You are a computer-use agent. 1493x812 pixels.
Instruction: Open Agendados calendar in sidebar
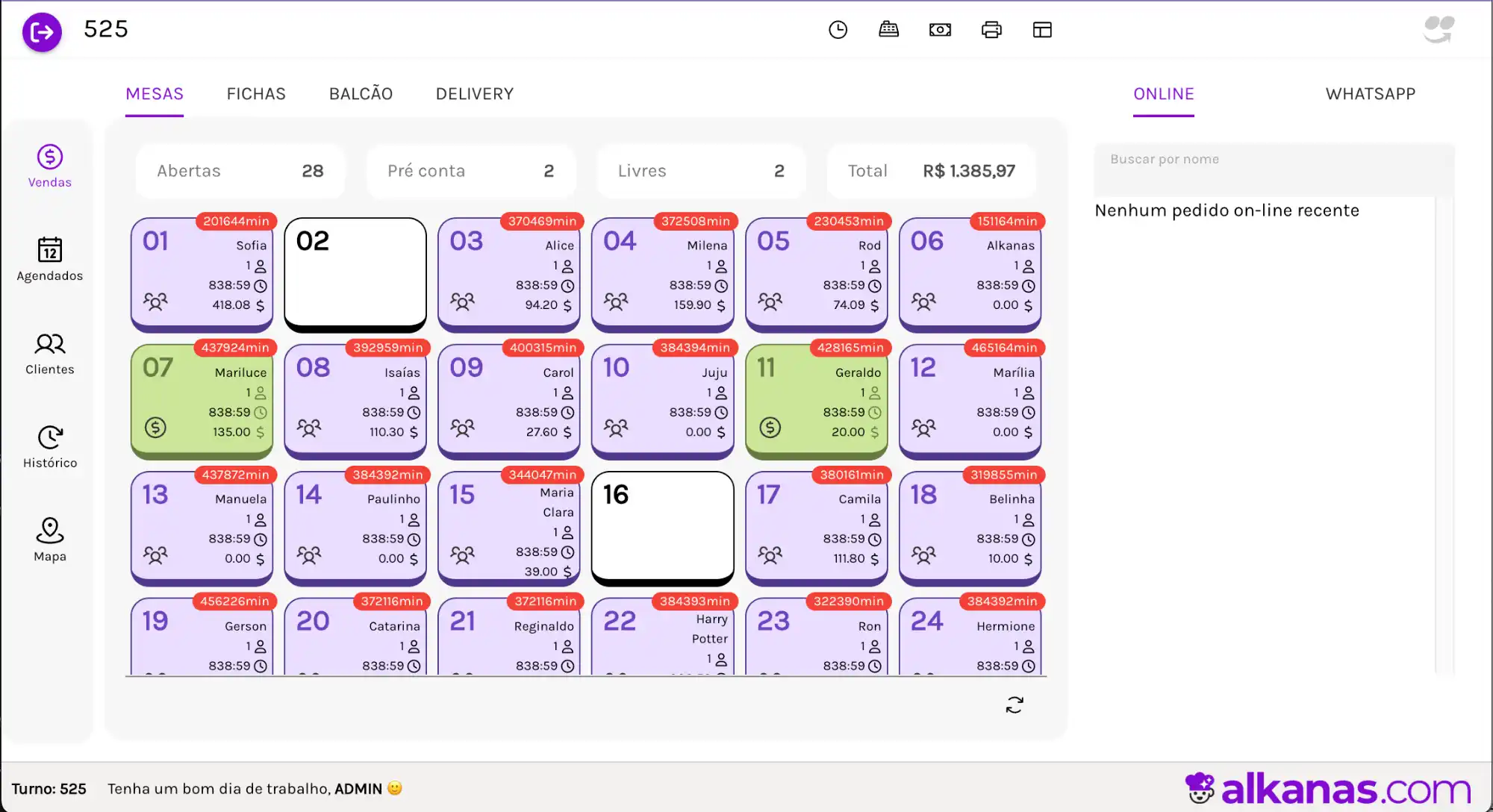[x=50, y=259]
